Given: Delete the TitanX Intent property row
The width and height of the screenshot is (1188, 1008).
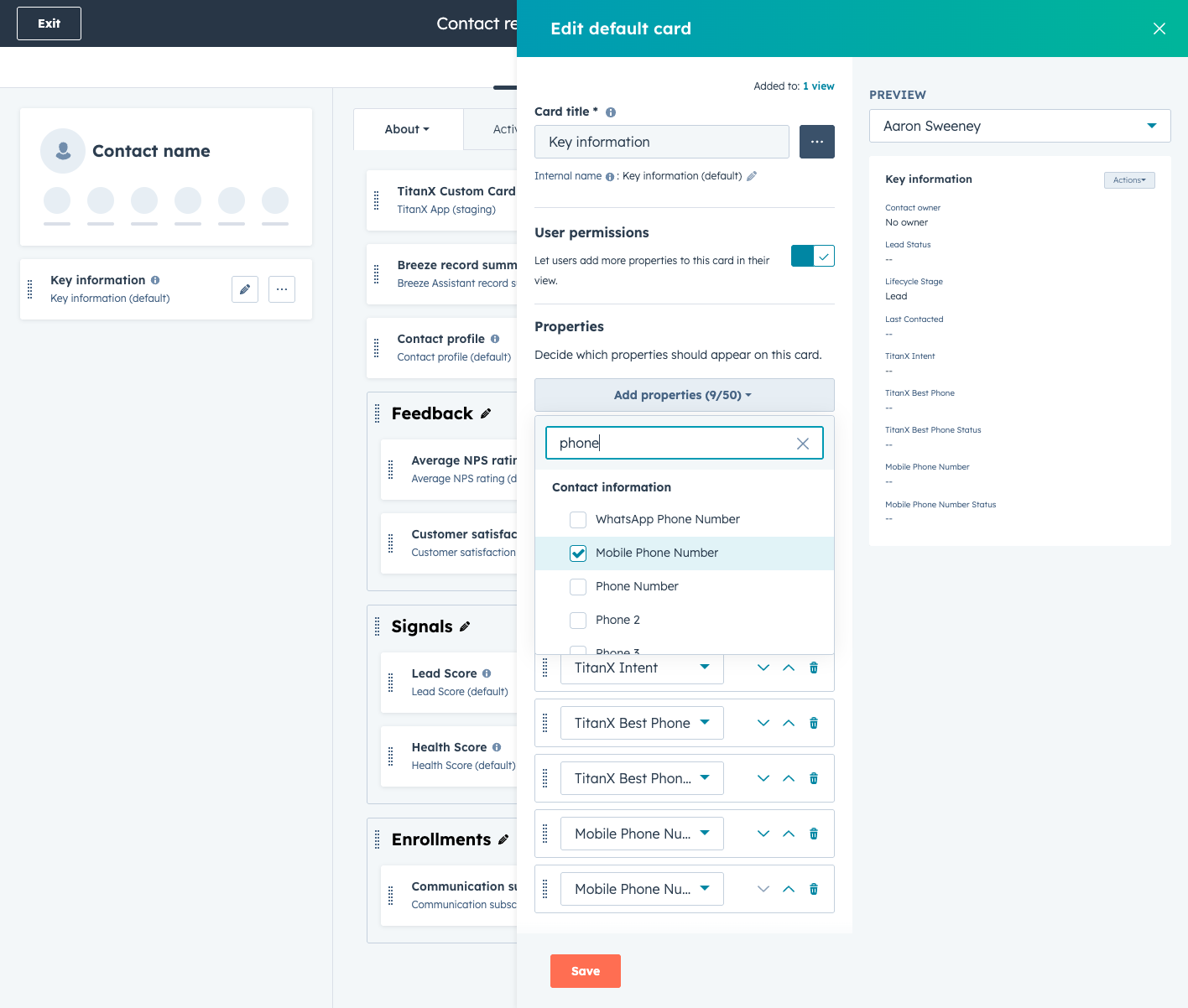Looking at the screenshot, I should tap(814, 668).
